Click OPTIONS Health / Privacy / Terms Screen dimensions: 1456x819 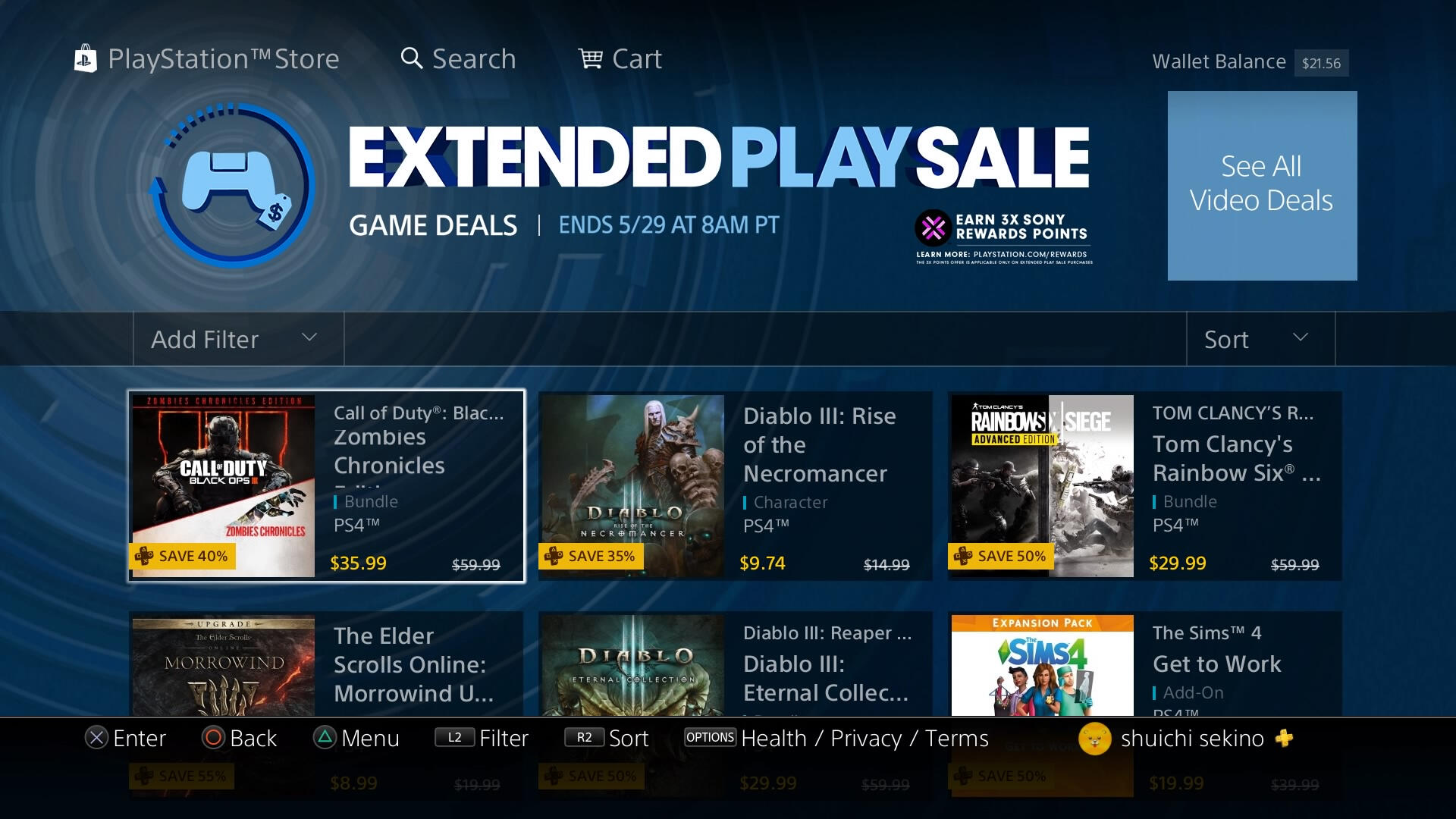point(836,738)
